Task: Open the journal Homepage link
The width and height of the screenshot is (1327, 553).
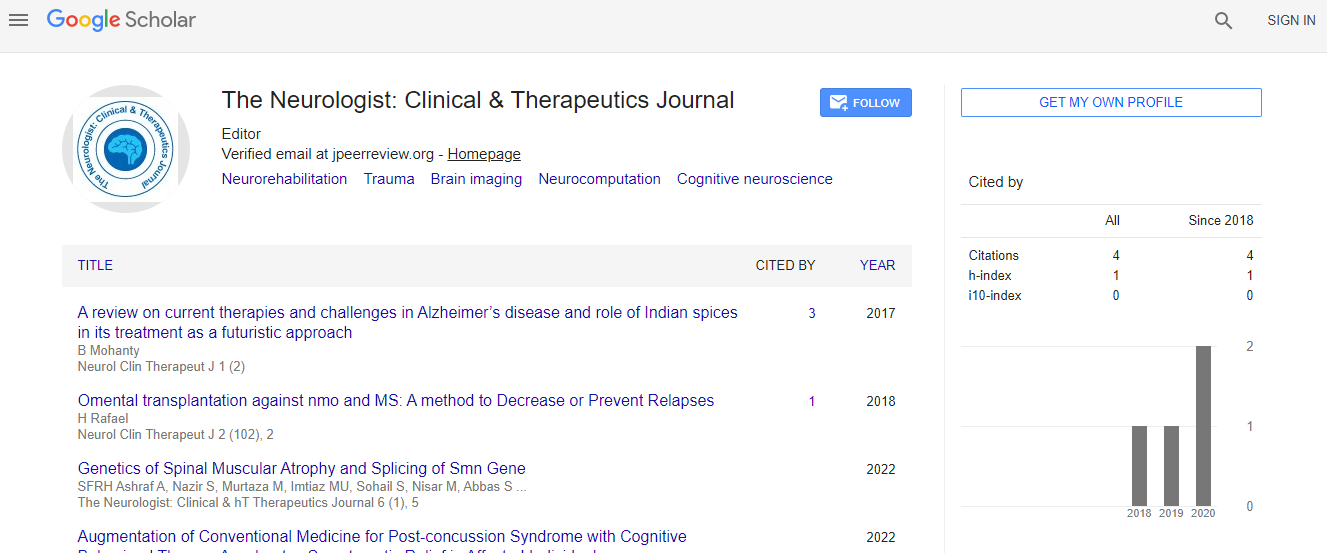Action: click(483, 154)
